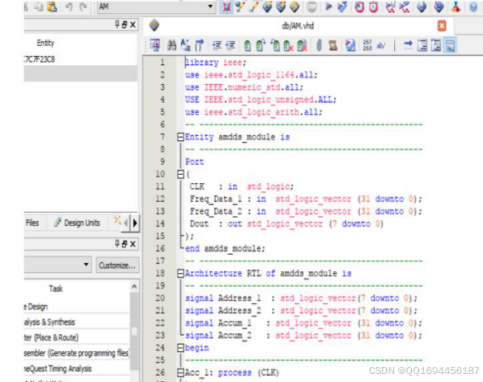
Task: Click the play icon with blue checkmark
Action: click(342, 7)
